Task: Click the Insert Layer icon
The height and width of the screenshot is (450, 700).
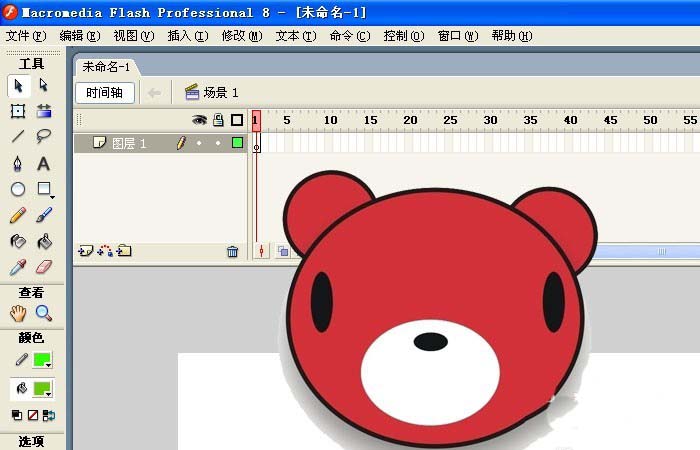Action: pyautogui.click(x=86, y=251)
